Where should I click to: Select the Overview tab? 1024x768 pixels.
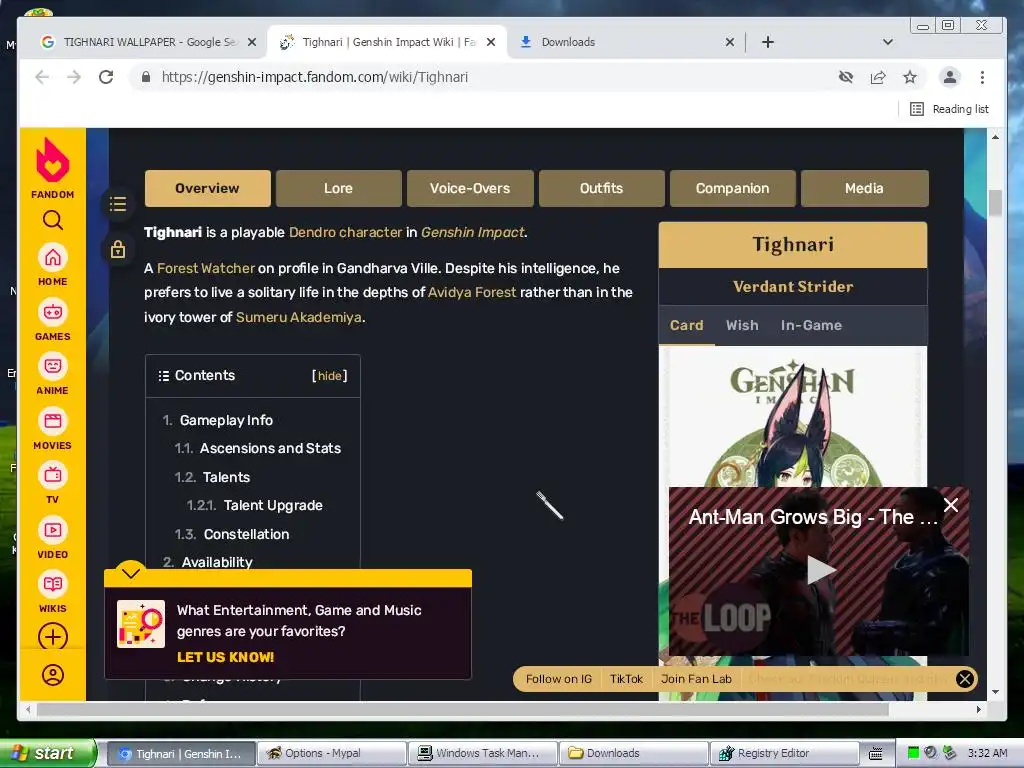tap(207, 188)
